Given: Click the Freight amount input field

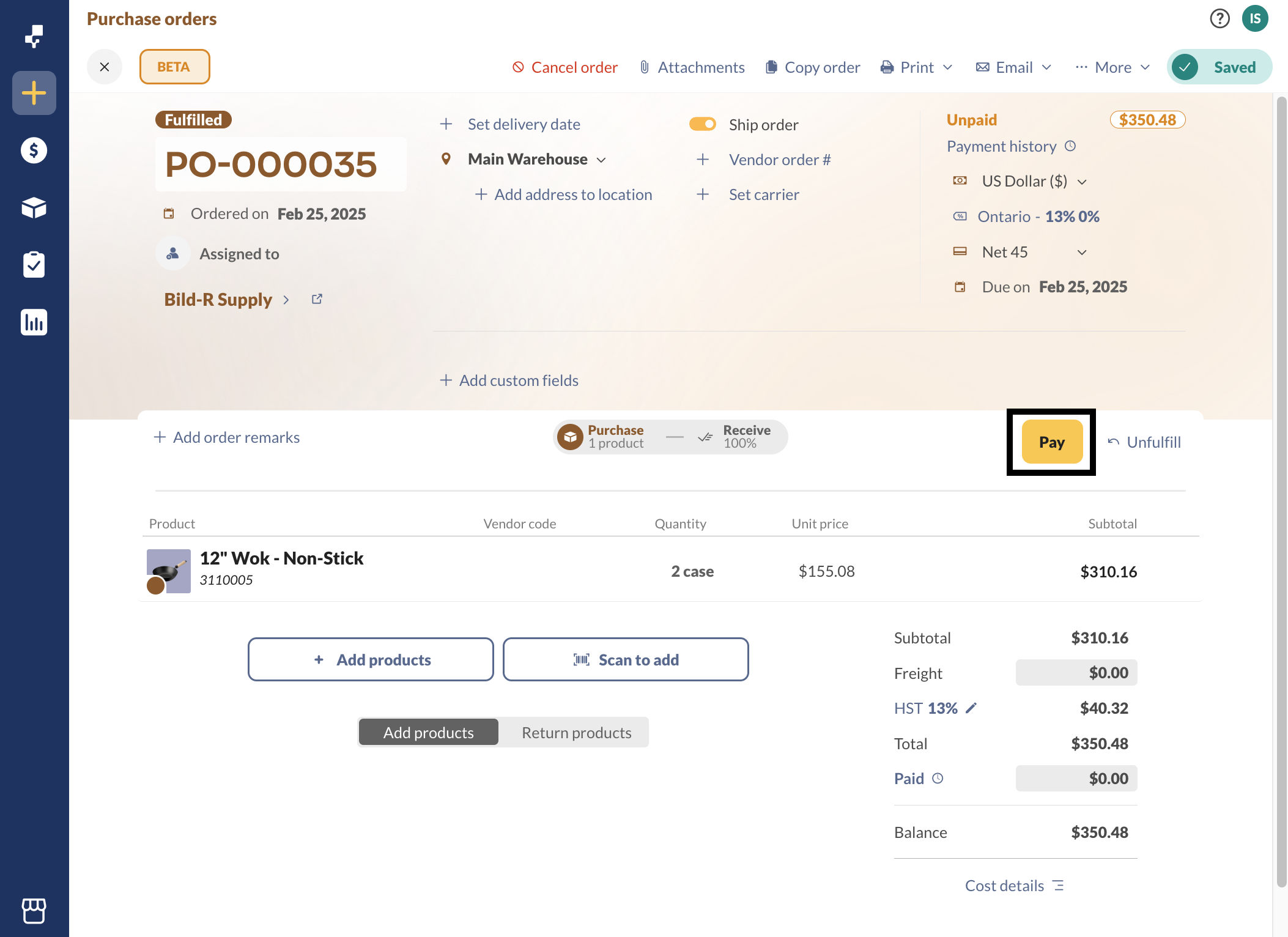Looking at the screenshot, I should tap(1076, 673).
